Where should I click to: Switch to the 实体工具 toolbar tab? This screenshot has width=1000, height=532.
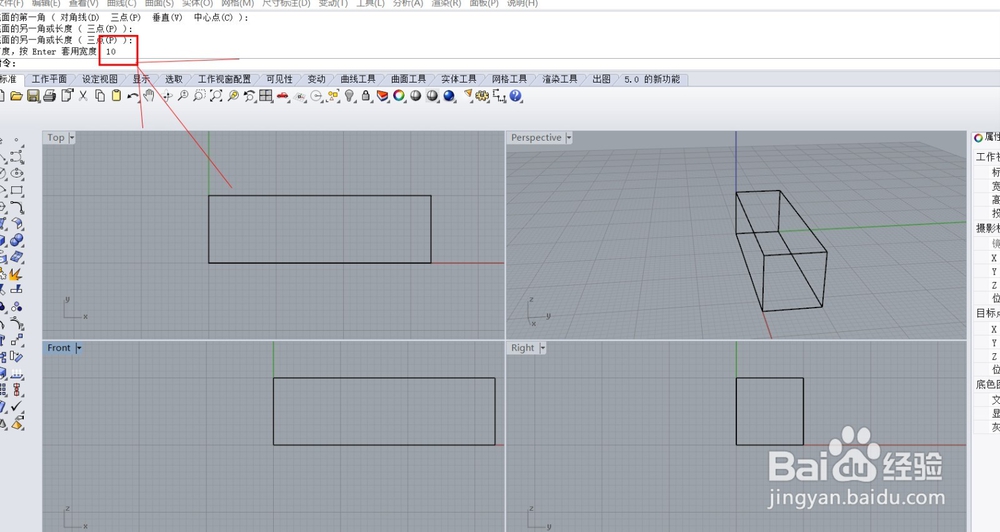[459, 79]
